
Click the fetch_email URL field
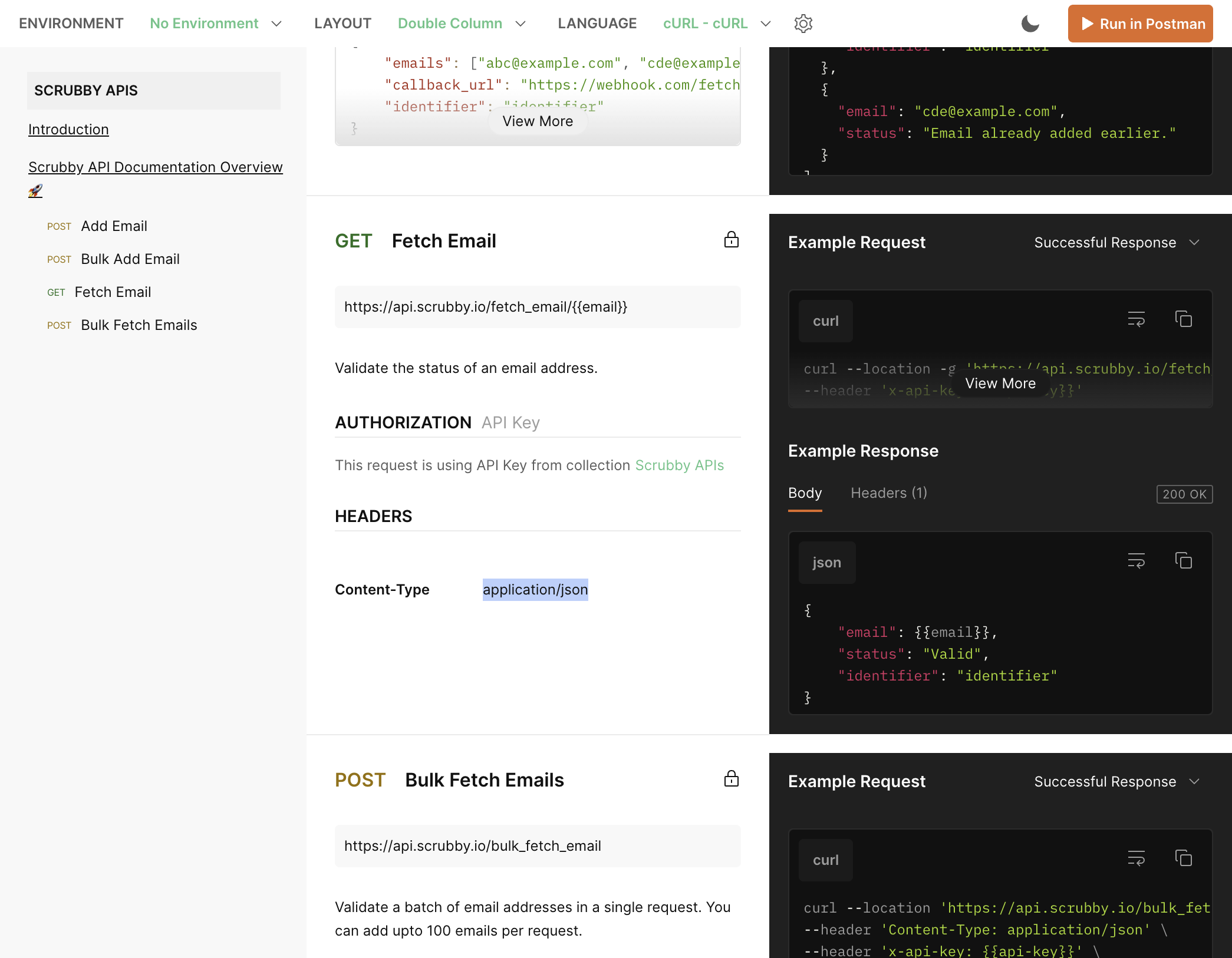[538, 307]
